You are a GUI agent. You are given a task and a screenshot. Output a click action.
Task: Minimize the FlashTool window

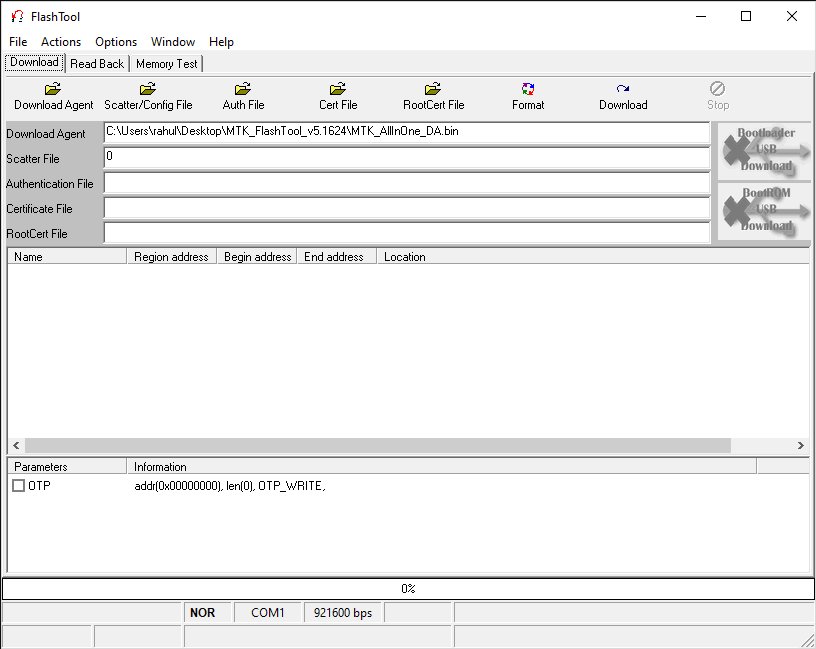(701, 17)
